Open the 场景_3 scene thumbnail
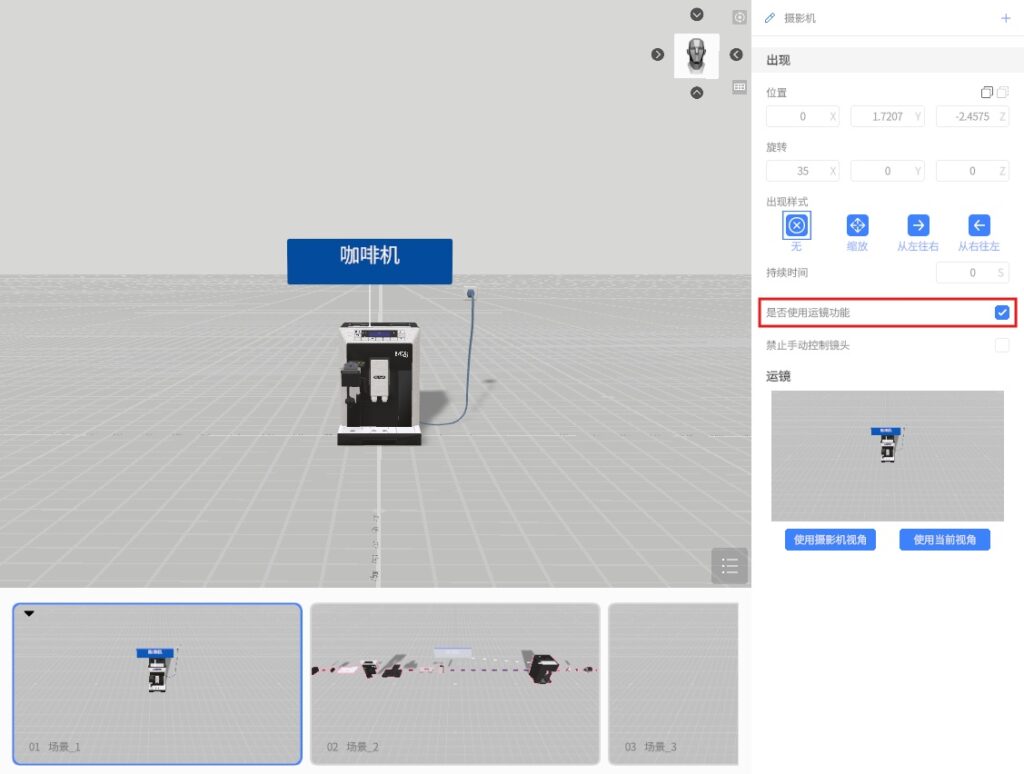1024x774 pixels. point(673,684)
